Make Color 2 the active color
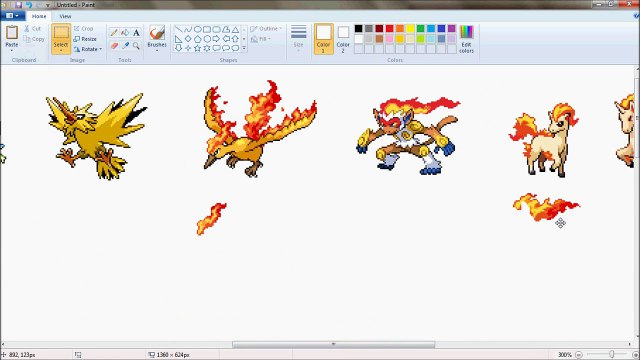 (x=343, y=39)
